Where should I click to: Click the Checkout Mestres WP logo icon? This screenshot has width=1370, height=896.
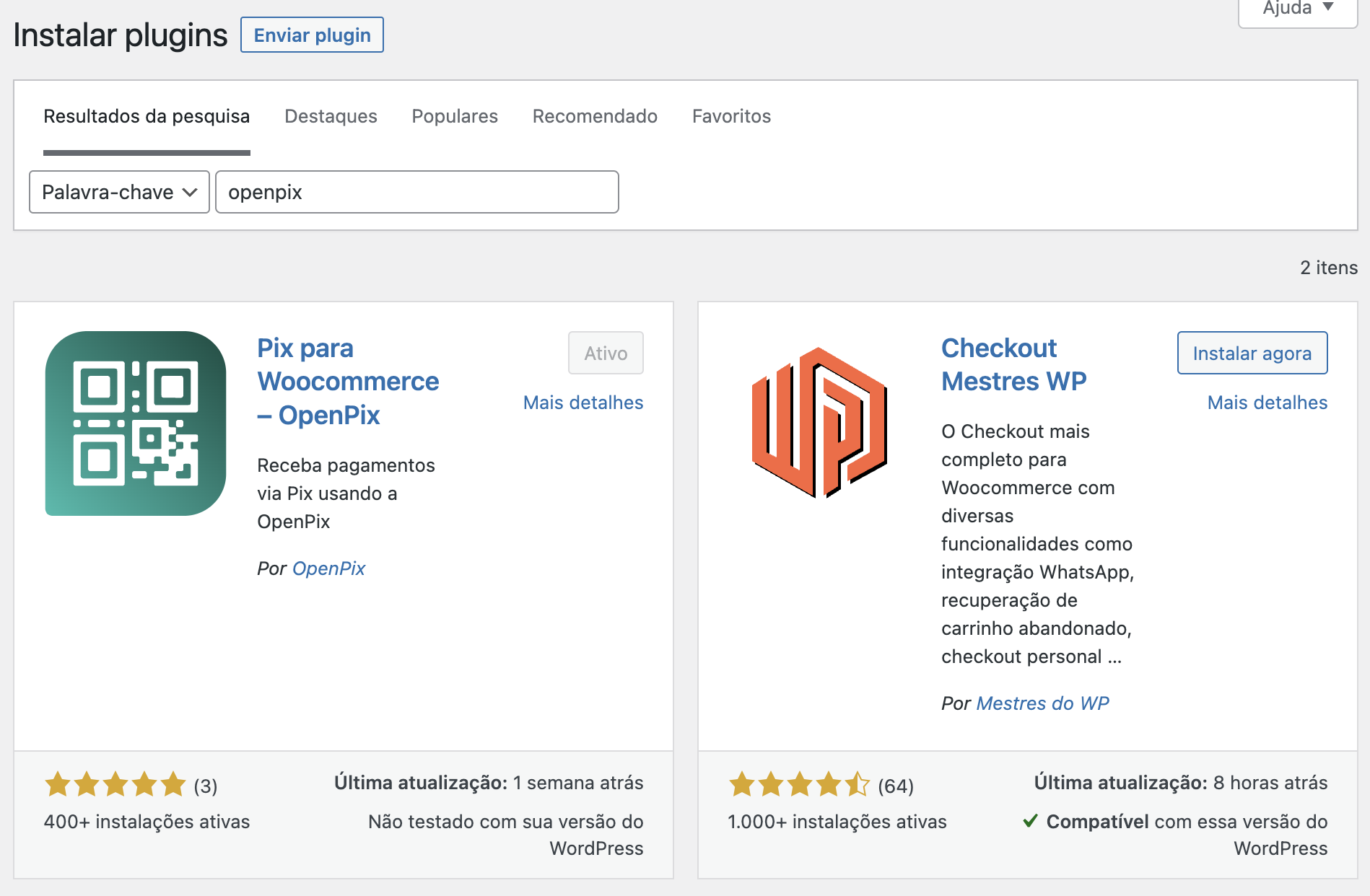tap(819, 423)
